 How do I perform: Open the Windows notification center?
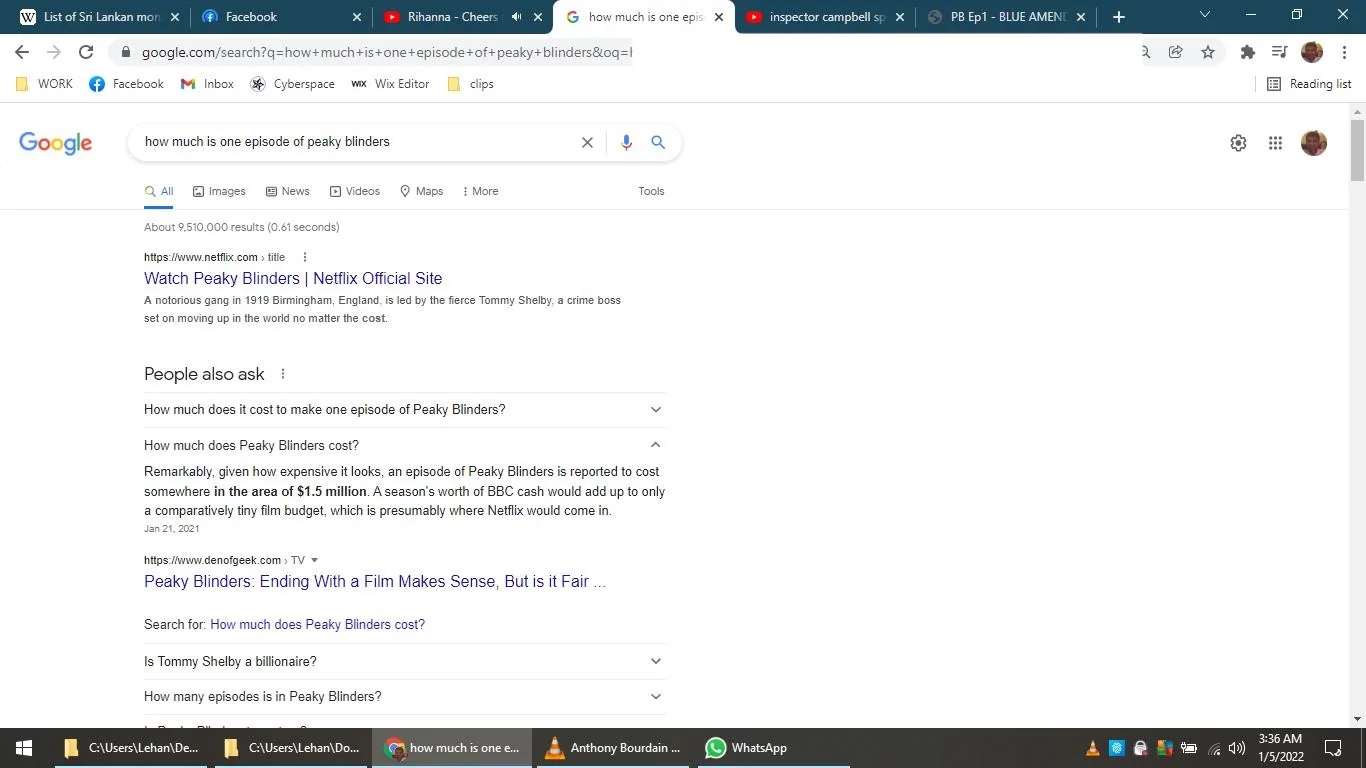1333,748
